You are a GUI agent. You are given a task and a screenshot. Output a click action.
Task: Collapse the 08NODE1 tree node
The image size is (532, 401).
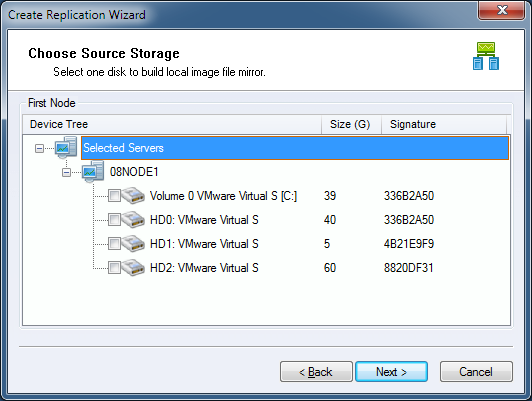(x=66, y=172)
